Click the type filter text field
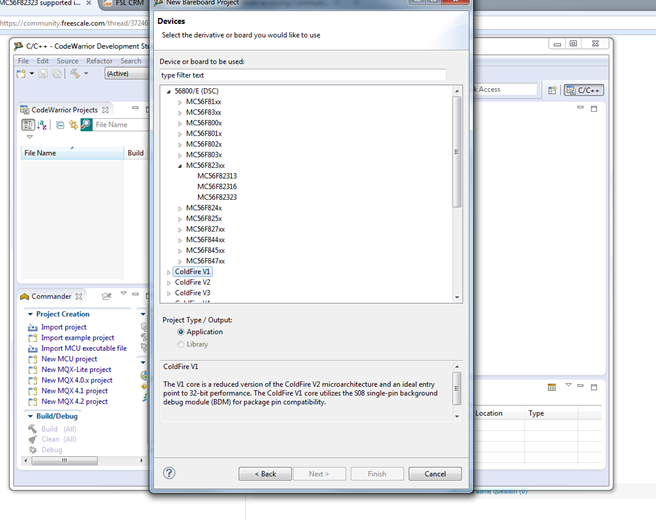The height and width of the screenshot is (520, 656). coord(302,75)
